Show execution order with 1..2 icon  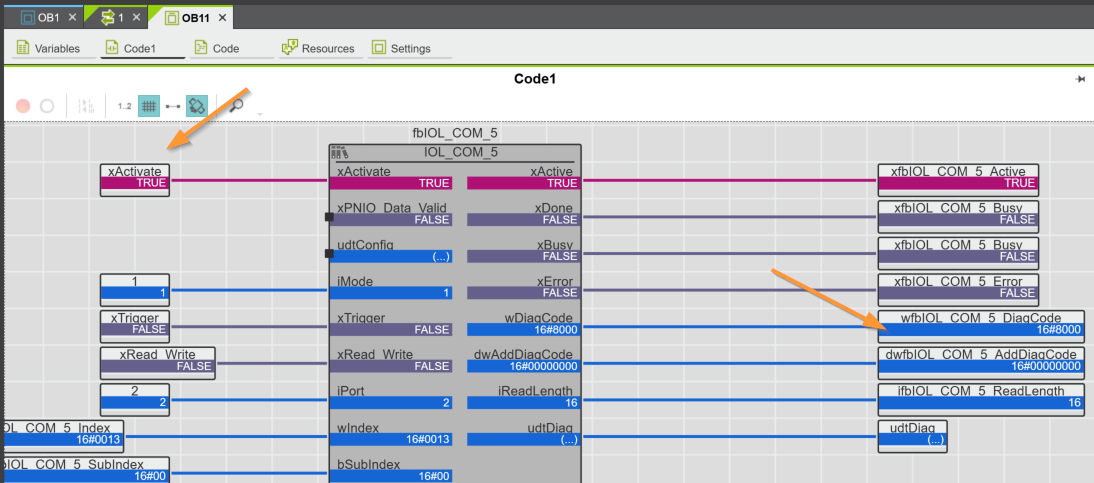point(124,105)
